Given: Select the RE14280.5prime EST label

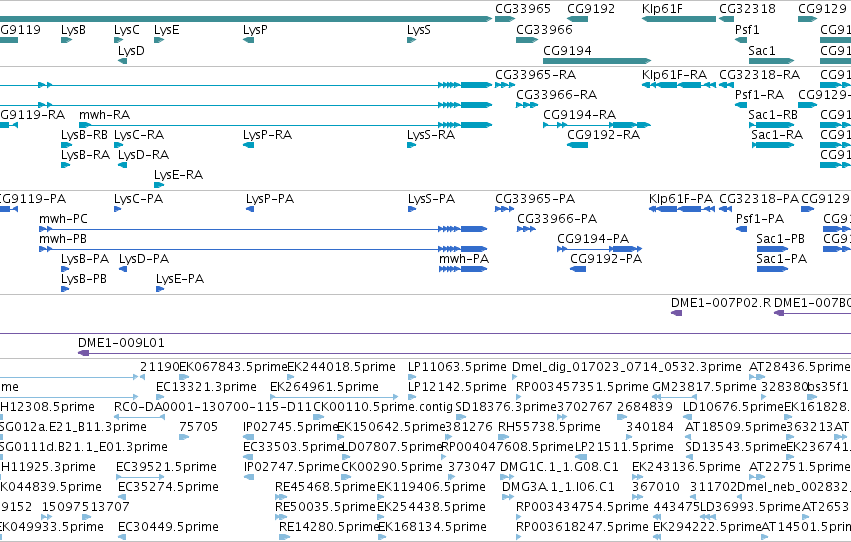Looking at the screenshot, I should click(328, 527).
